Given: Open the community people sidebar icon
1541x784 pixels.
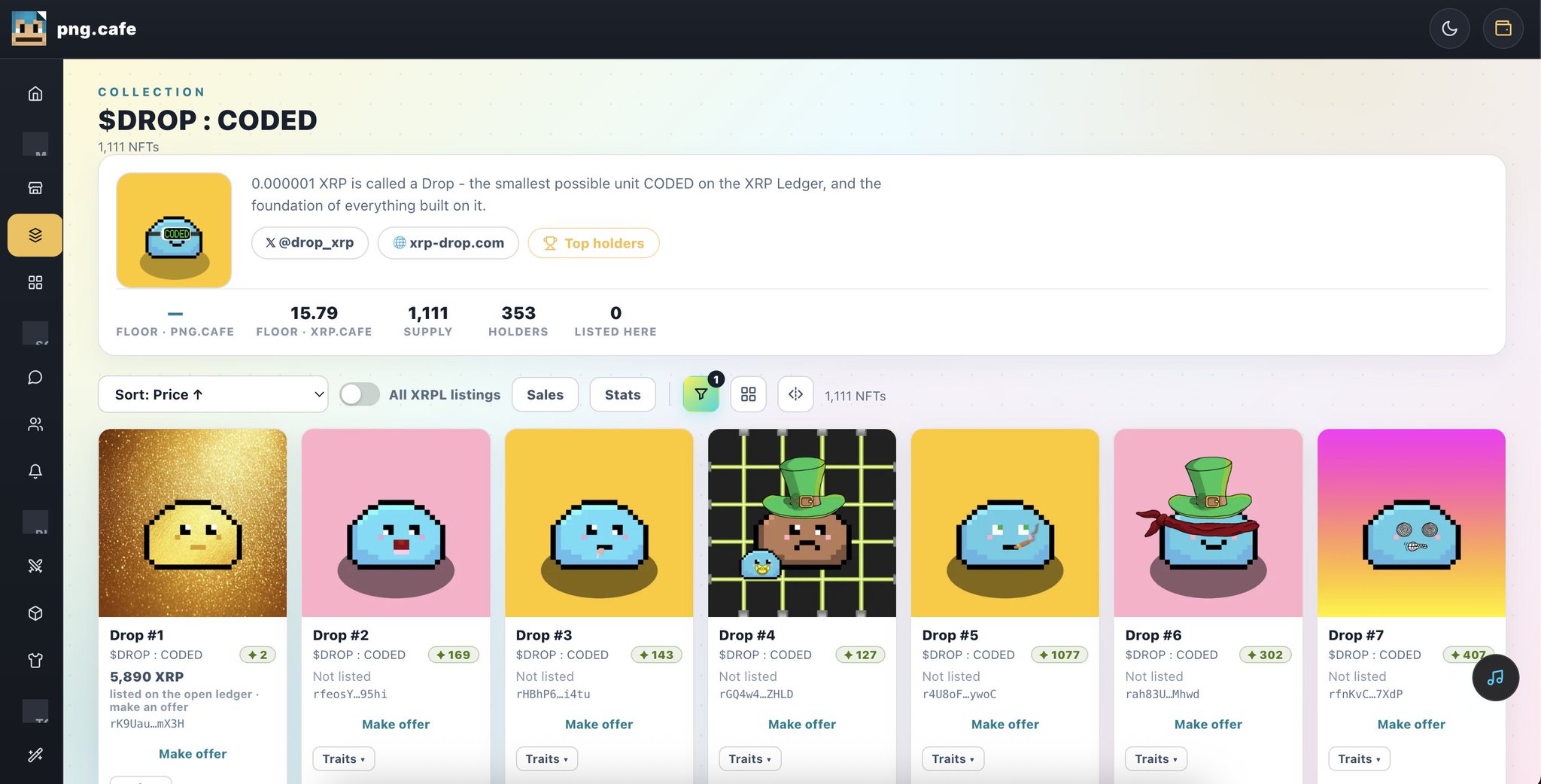Looking at the screenshot, I should (x=35, y=424).
